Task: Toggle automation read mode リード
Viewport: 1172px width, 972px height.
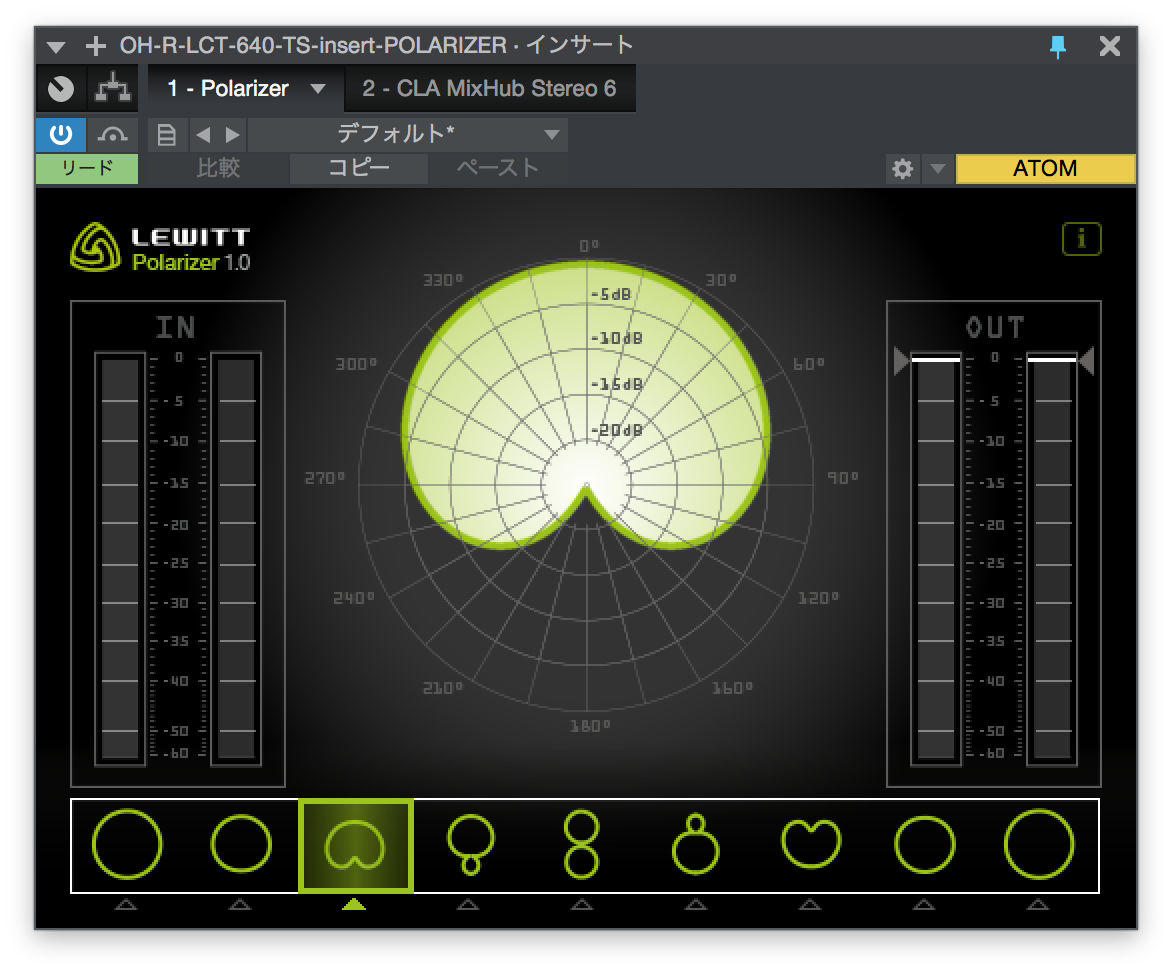Action: (87, 168)
